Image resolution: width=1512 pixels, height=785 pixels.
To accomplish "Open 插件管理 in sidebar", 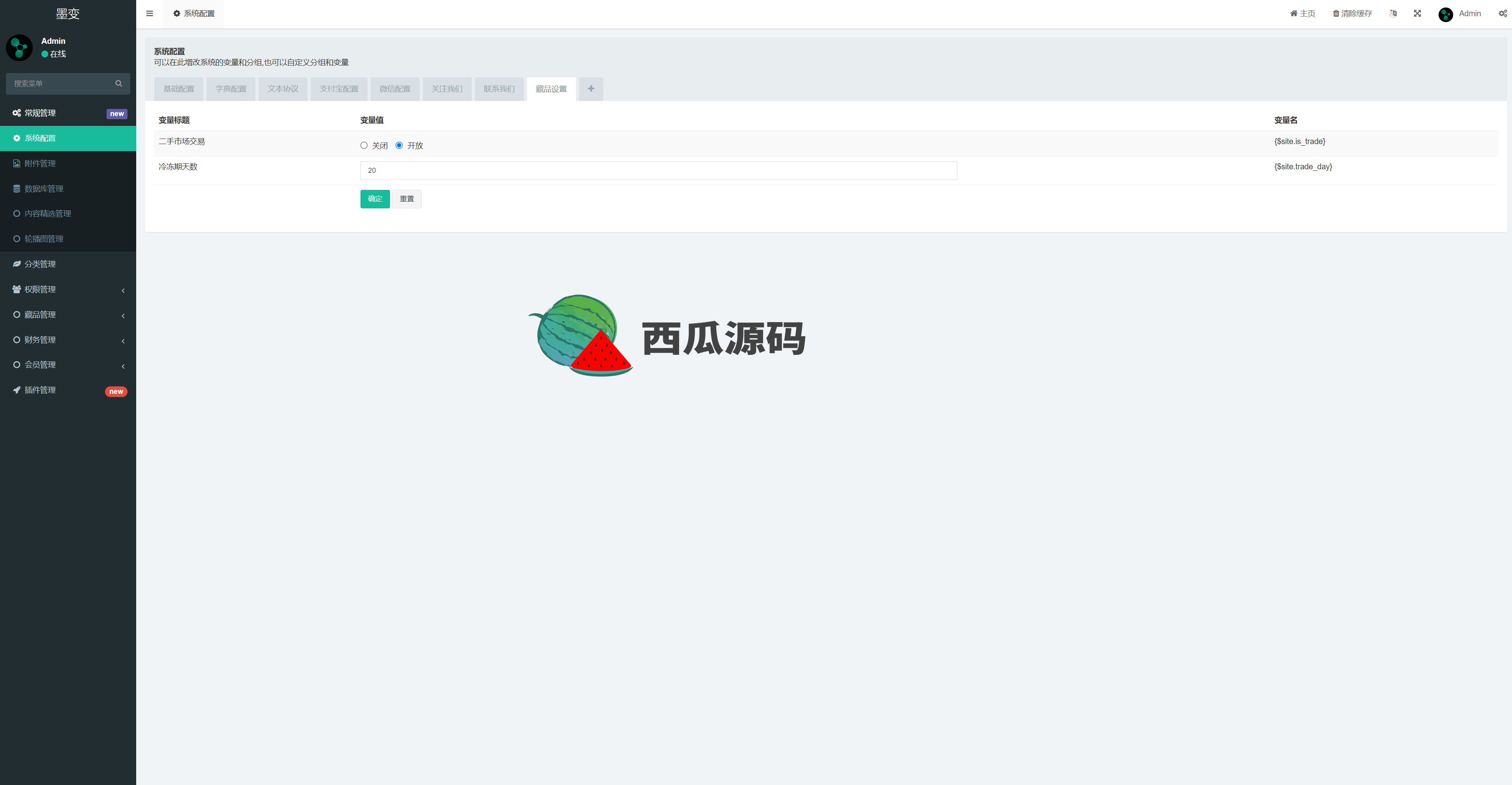I will 68,390.
